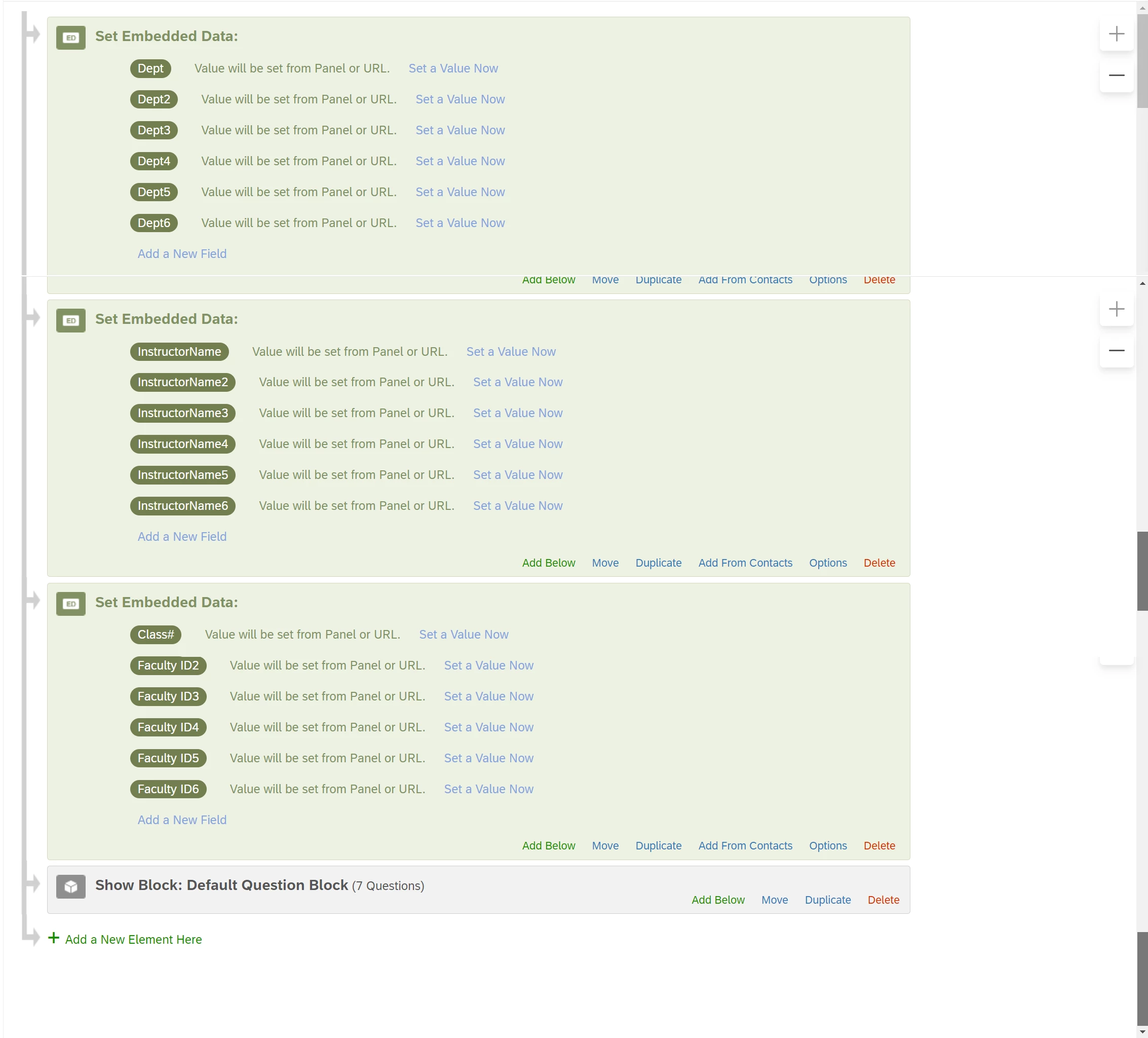Open Options for the Class# block
1148x1038 pixels.
tap(827, 846)
